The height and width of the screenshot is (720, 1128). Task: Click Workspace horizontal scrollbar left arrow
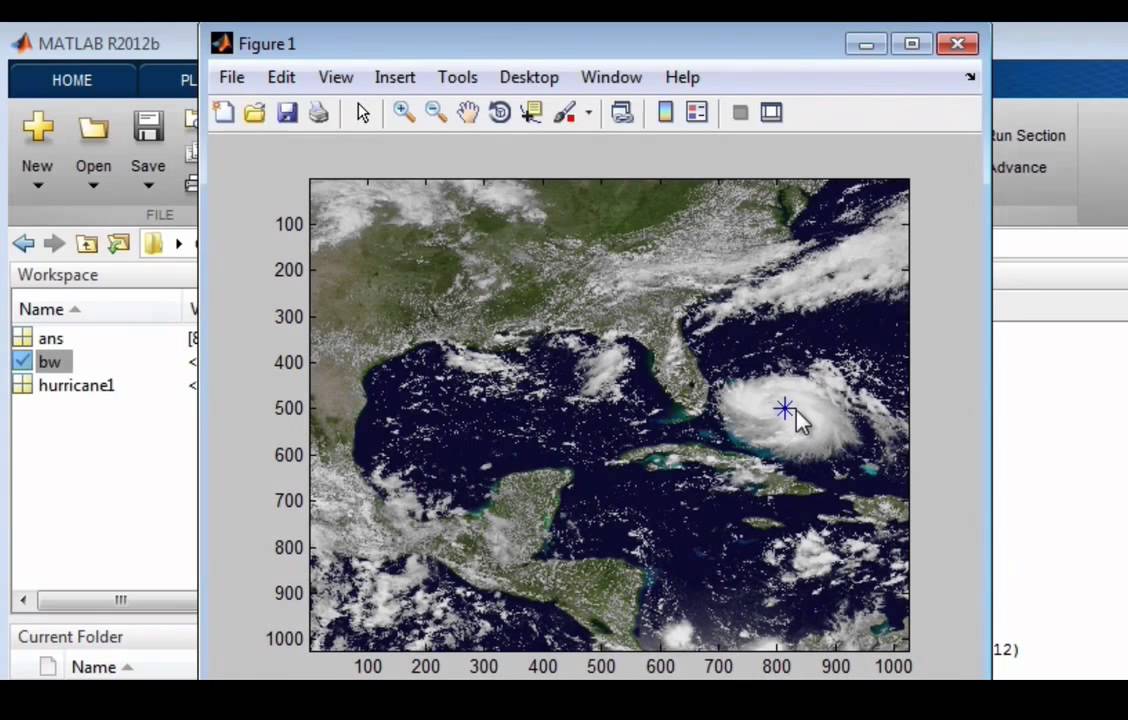[x=23, y=599]
